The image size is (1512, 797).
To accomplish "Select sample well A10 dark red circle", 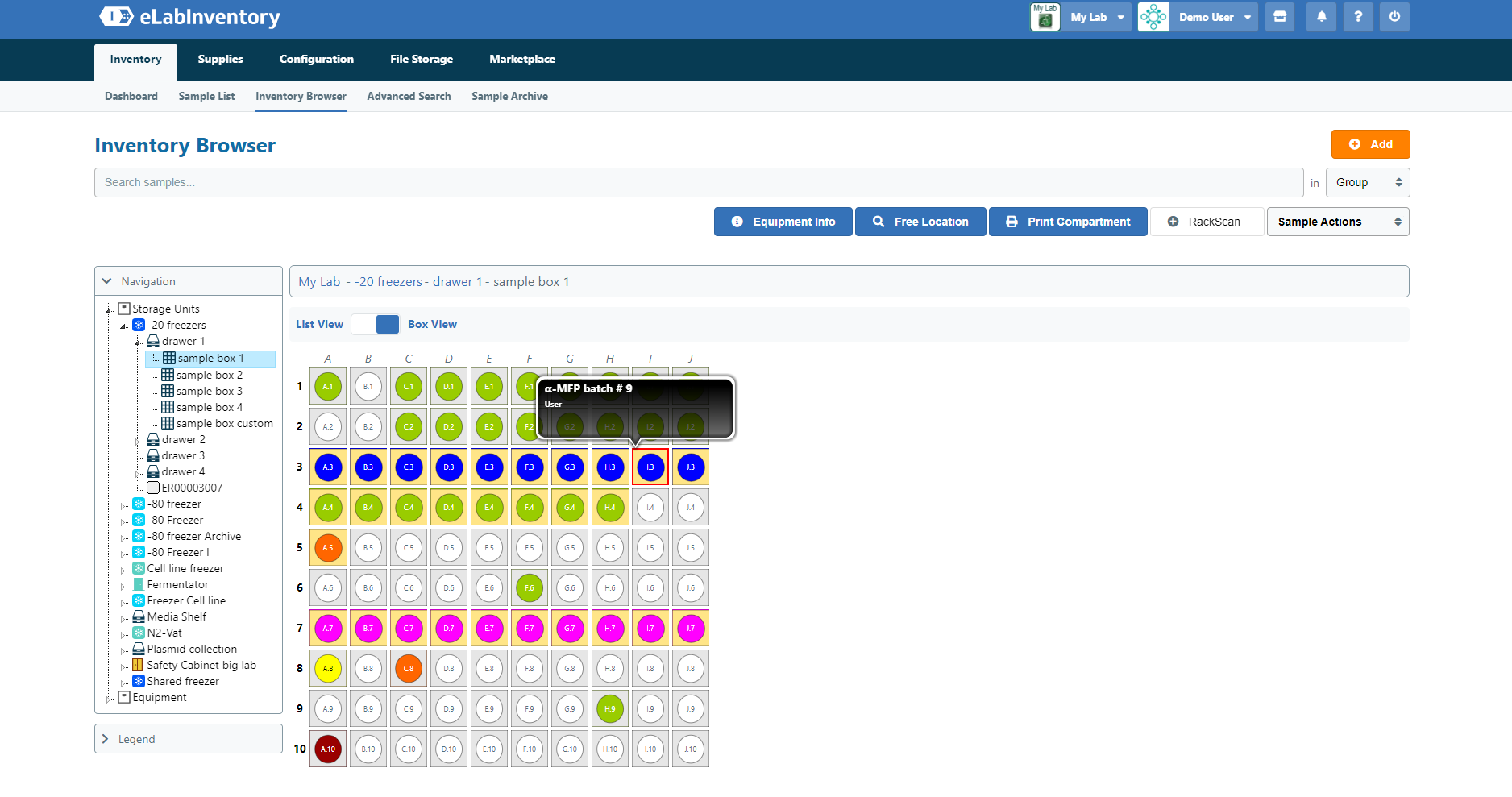I will tap(328, 749).
